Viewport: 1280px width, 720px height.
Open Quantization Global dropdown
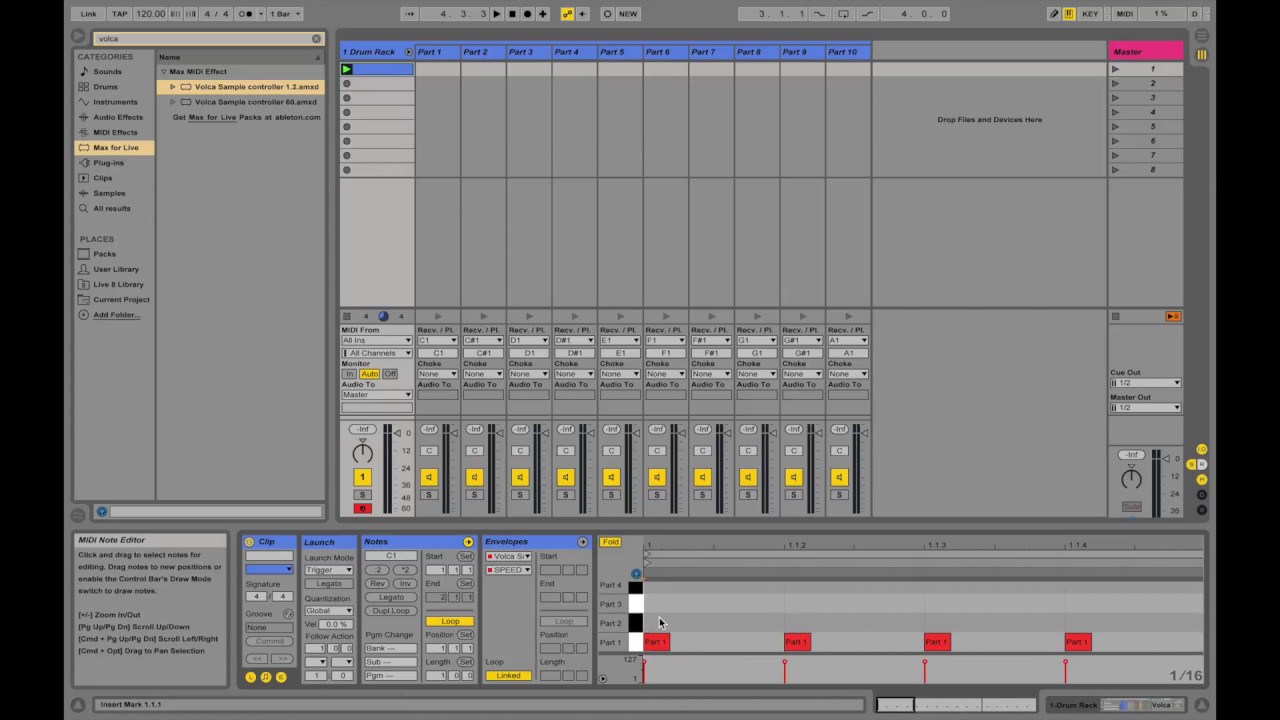329,611
